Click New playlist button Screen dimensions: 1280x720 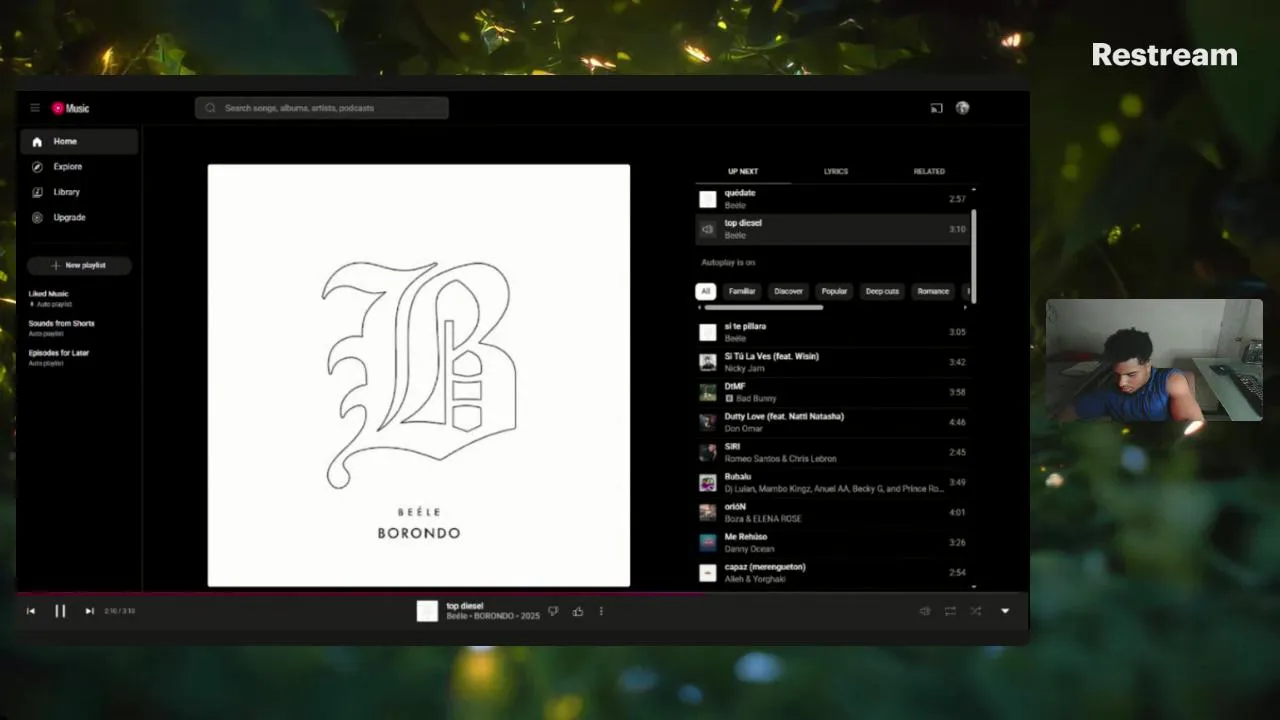[79, 265]
